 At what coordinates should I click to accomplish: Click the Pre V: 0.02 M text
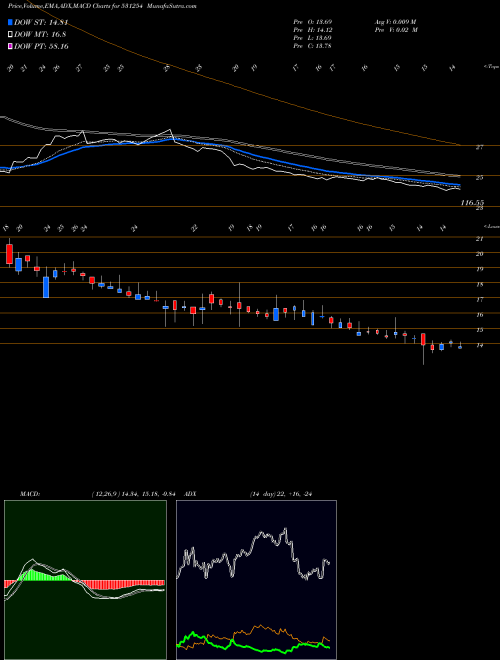pos(395,29)
